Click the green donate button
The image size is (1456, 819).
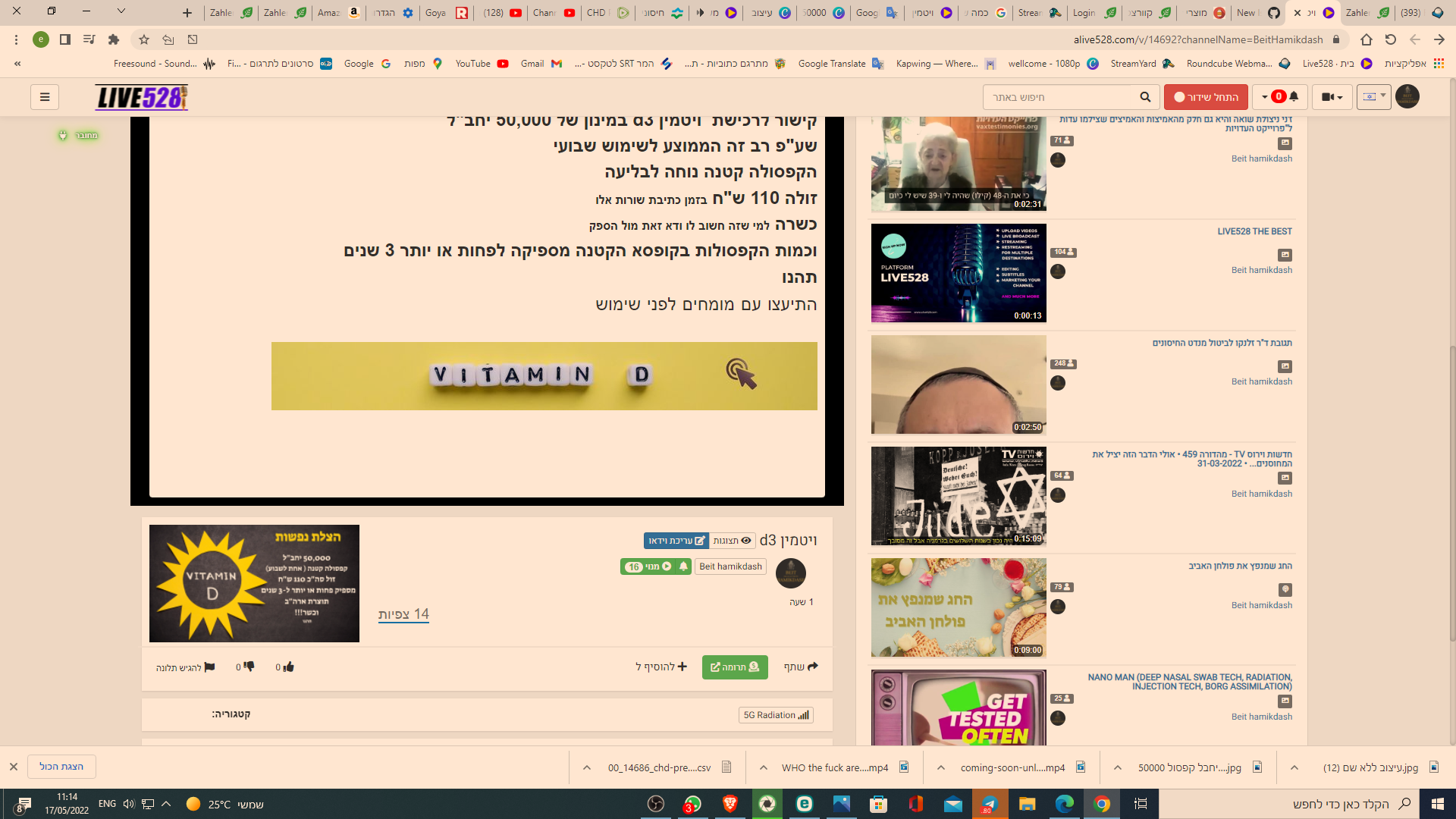(735, 667)
